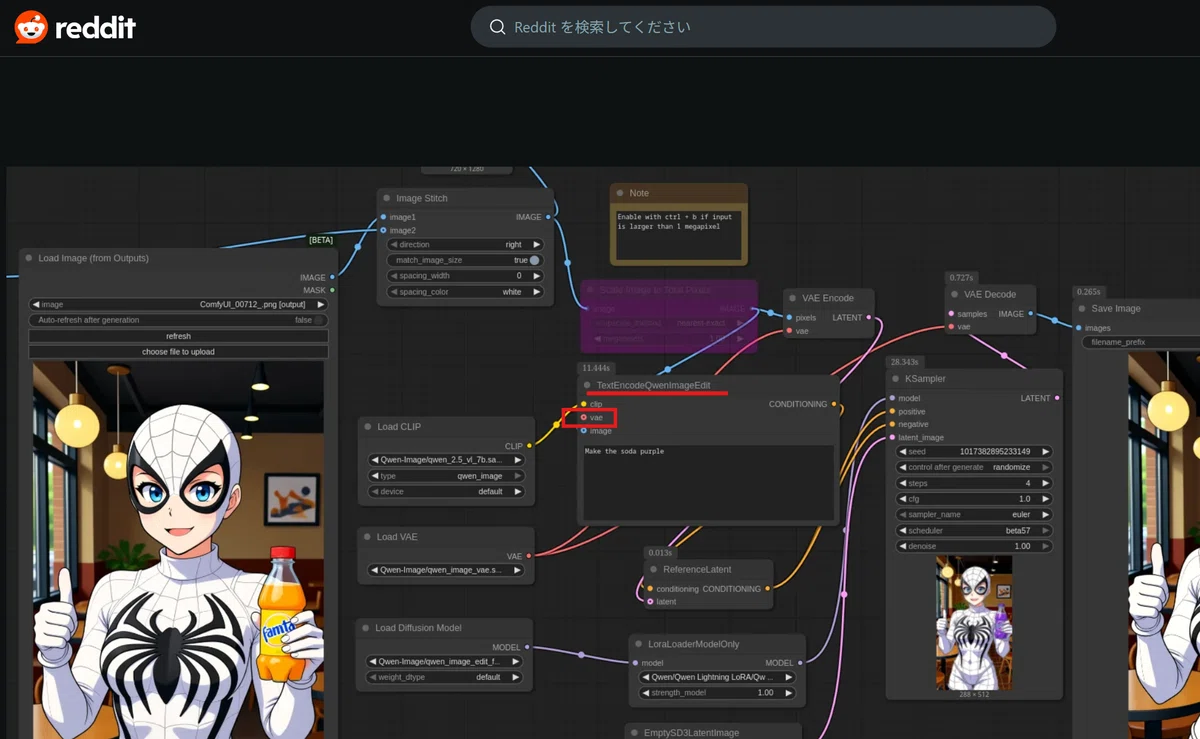Image resolution: width=1200 pixels, height=739 pixels.
Task: Click choose file to upload
Action: pos(178,352)
